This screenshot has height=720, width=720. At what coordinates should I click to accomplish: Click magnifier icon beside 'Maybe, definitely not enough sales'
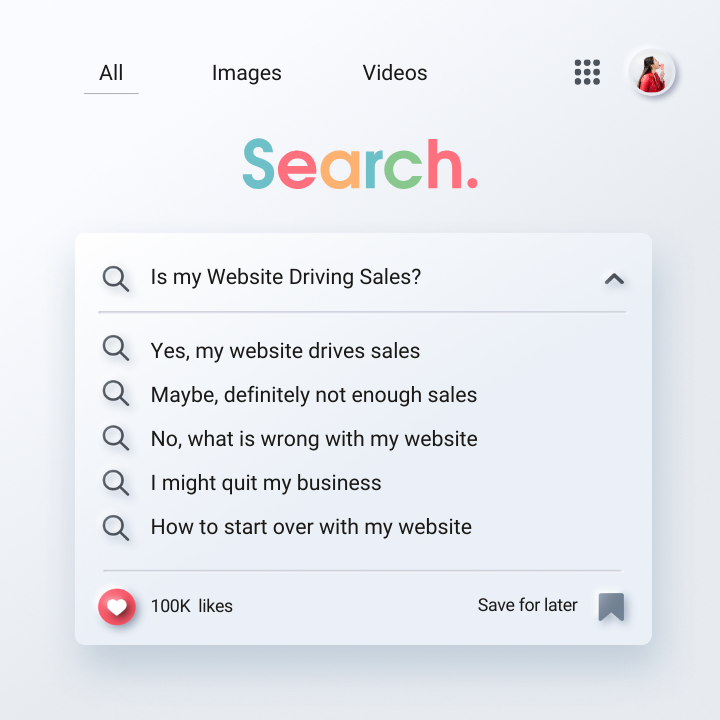tap(116, 393)
